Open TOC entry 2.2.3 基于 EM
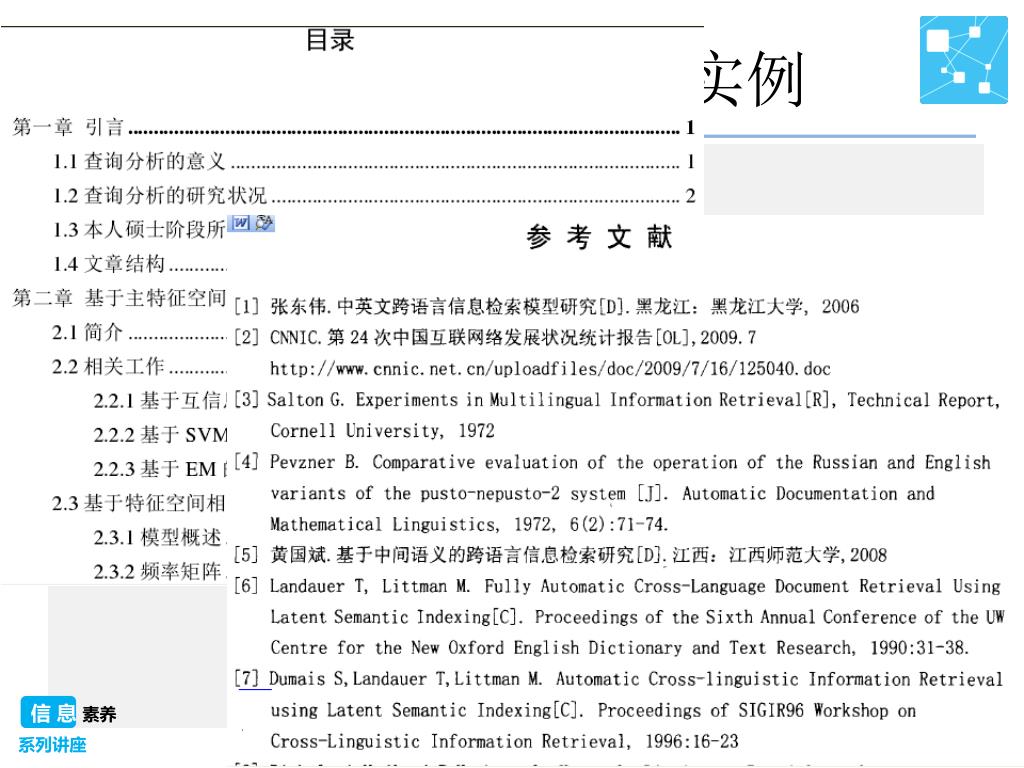 (x=160, y=469)
